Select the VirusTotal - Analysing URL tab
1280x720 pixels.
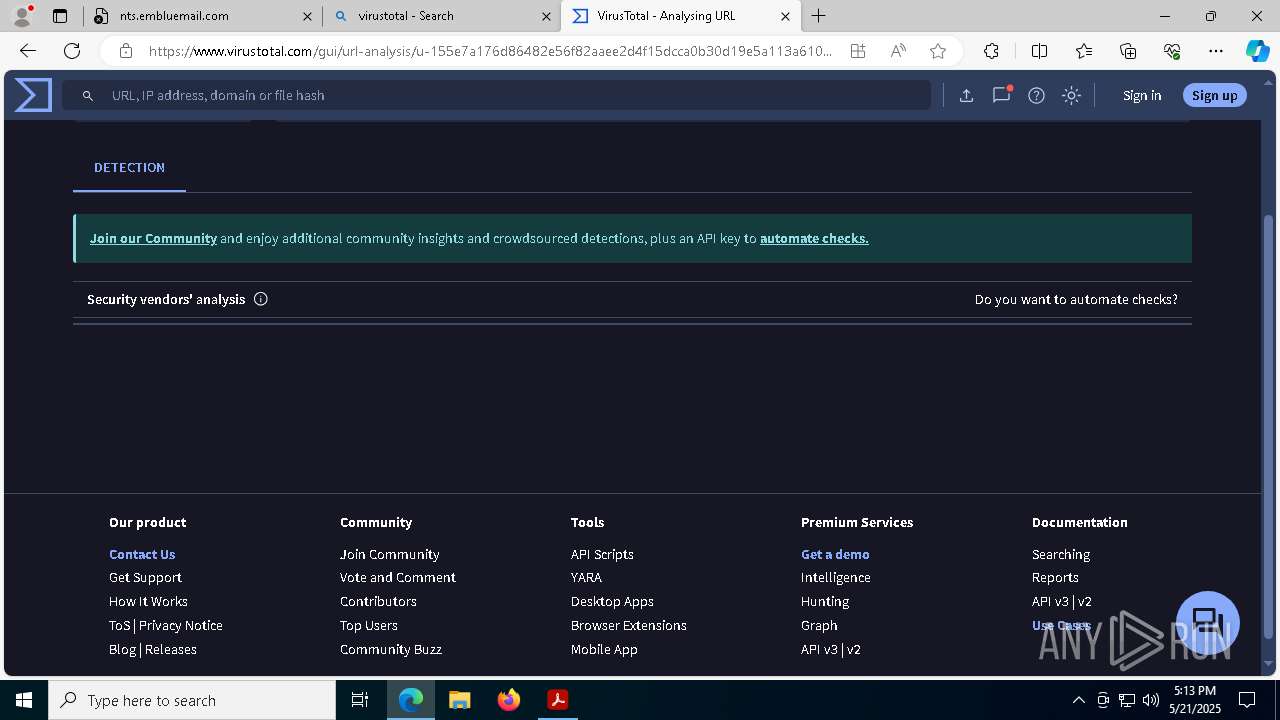click(x=682, y=16)
